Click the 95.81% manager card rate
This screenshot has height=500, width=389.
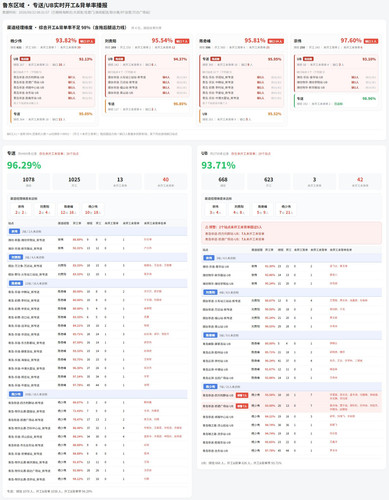coord(255,40)
